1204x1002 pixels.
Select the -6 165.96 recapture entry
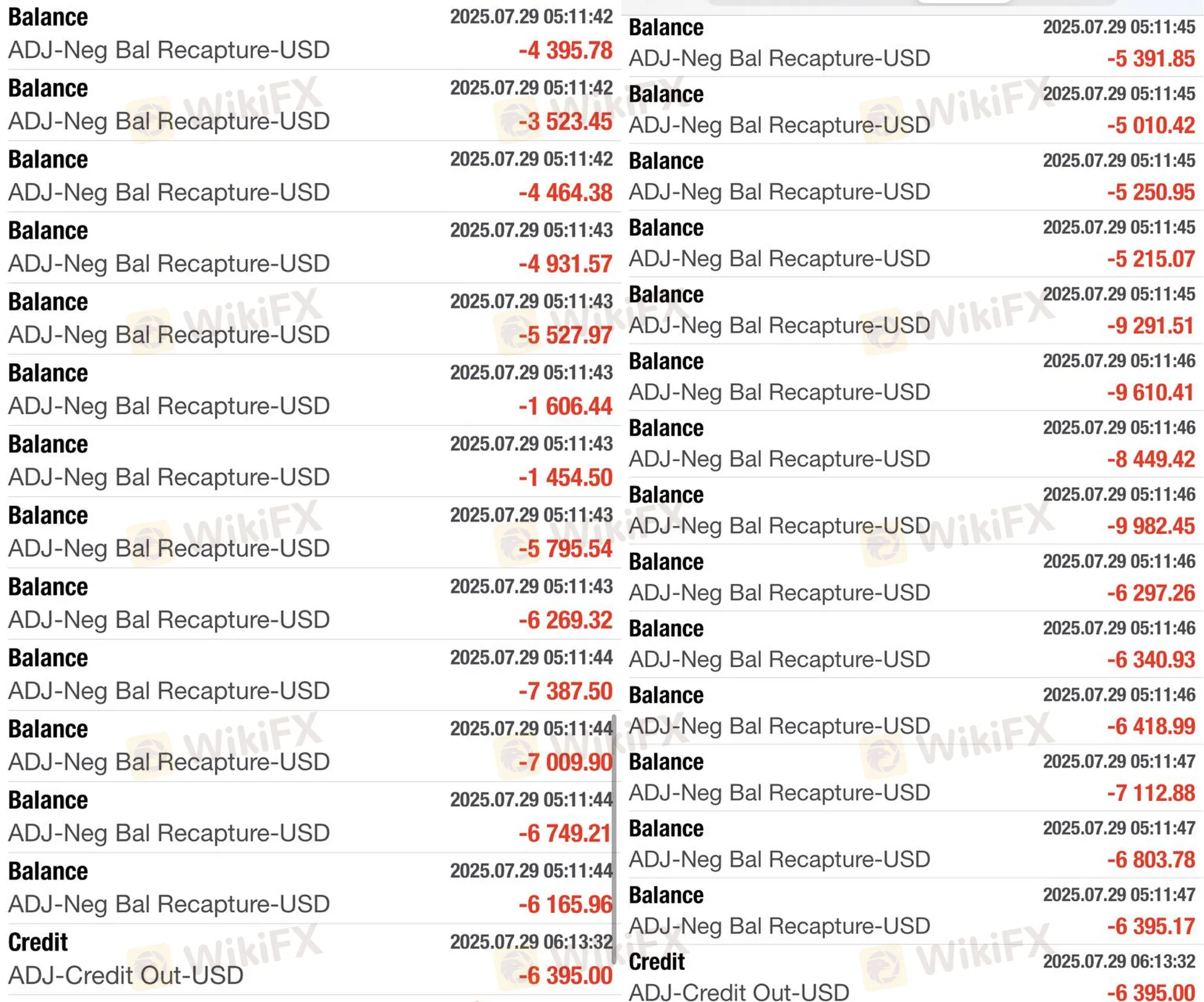tap(310, 888)
